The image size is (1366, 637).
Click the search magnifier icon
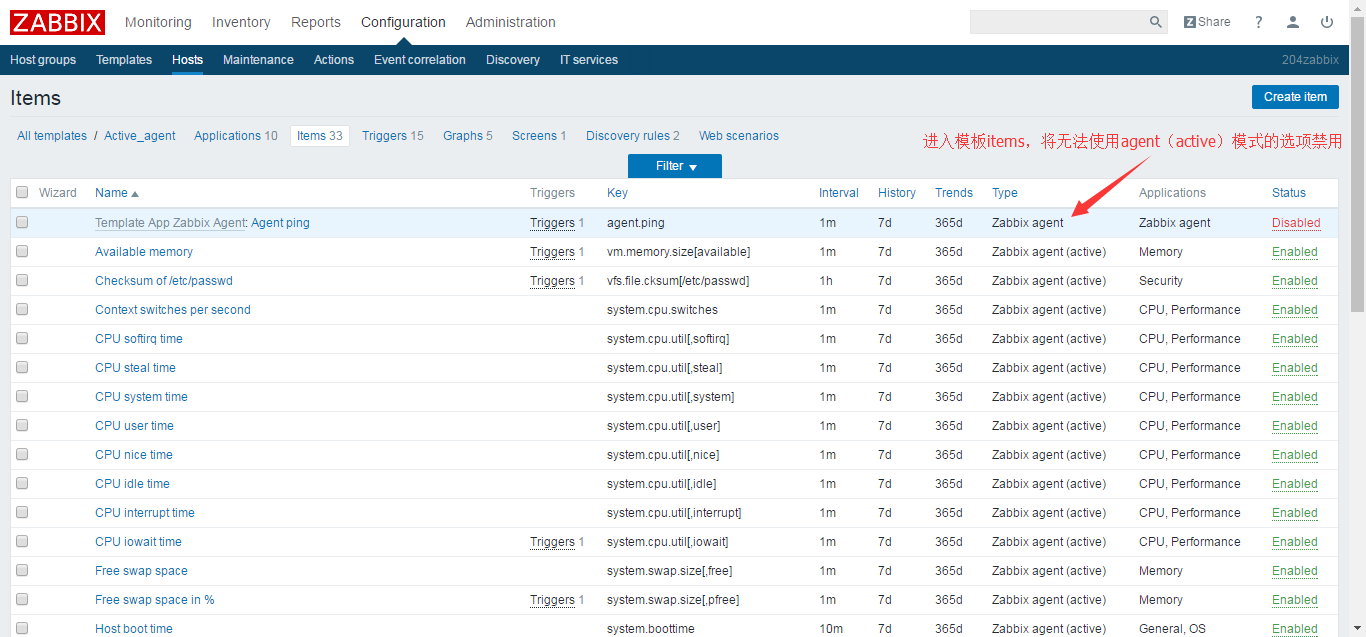[1156, 22]
